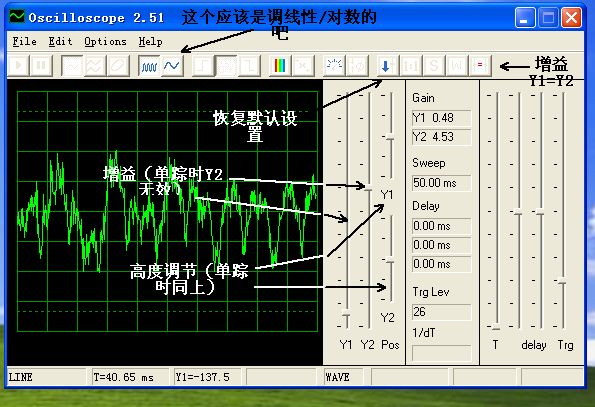Choose the rising edge trigger icon
595x407 pixels.
coord(203,66)
